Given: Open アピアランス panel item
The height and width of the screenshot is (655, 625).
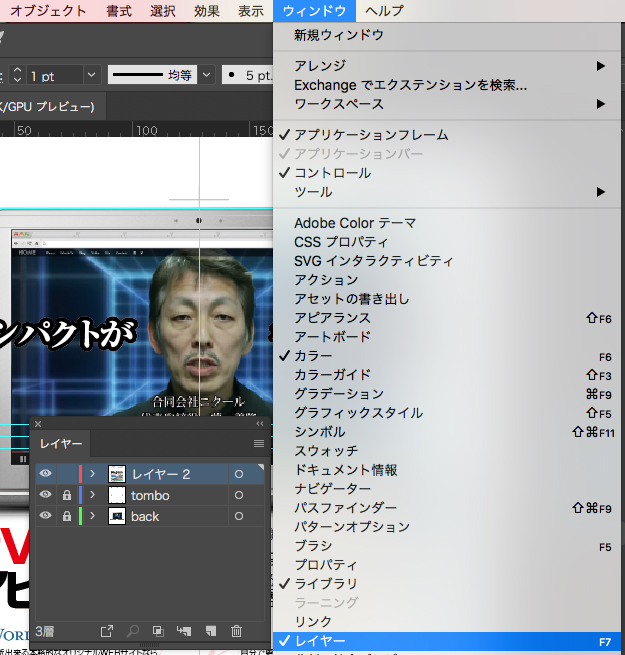Looking at the screenshot, I should 447,318.
